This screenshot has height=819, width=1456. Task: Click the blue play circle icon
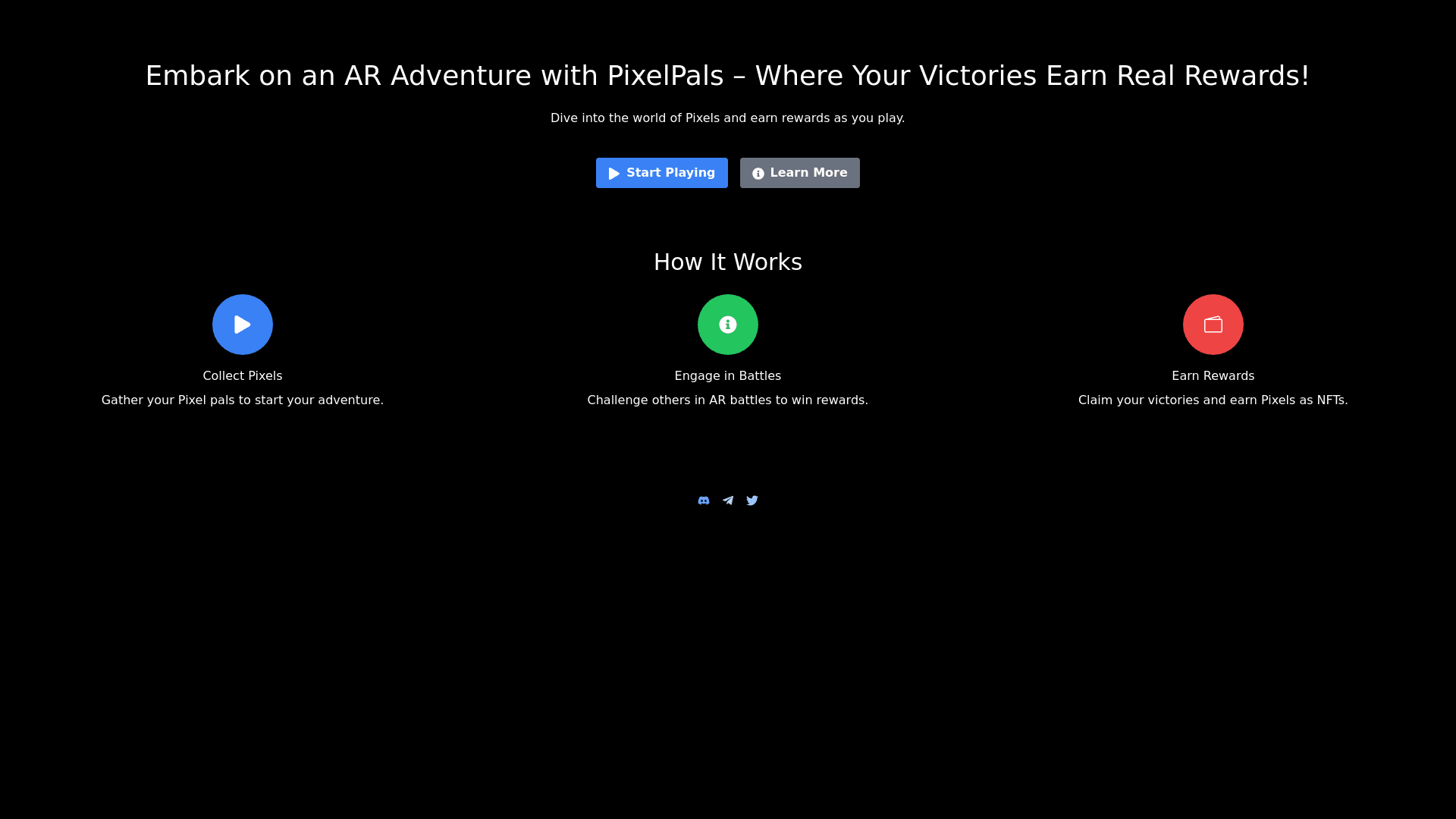[x=243, y=325]
